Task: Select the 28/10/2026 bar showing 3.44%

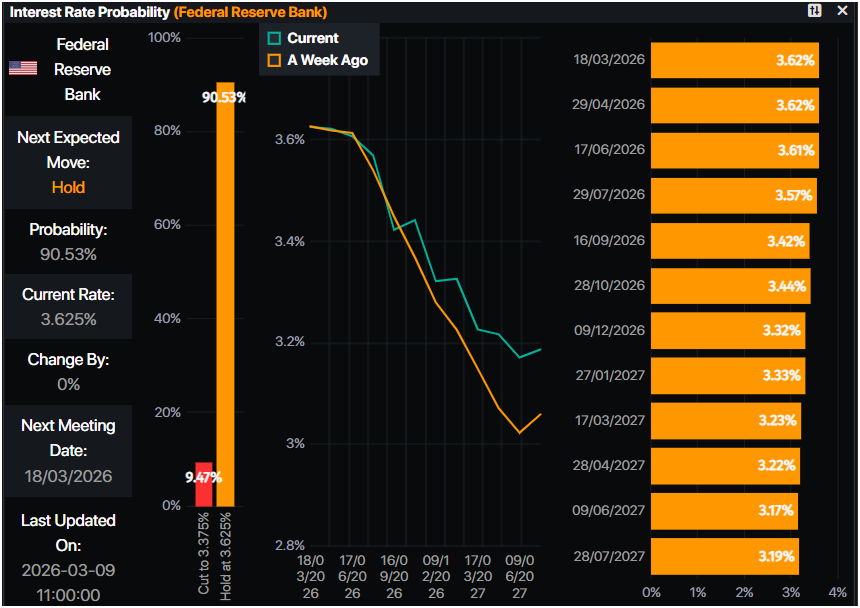Action: (730, 286)
